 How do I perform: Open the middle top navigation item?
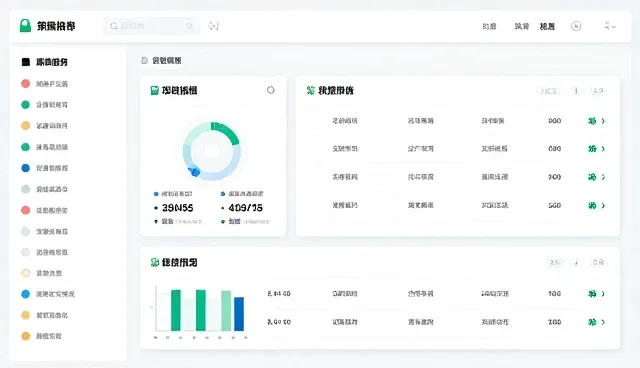(x=522, y=27)
